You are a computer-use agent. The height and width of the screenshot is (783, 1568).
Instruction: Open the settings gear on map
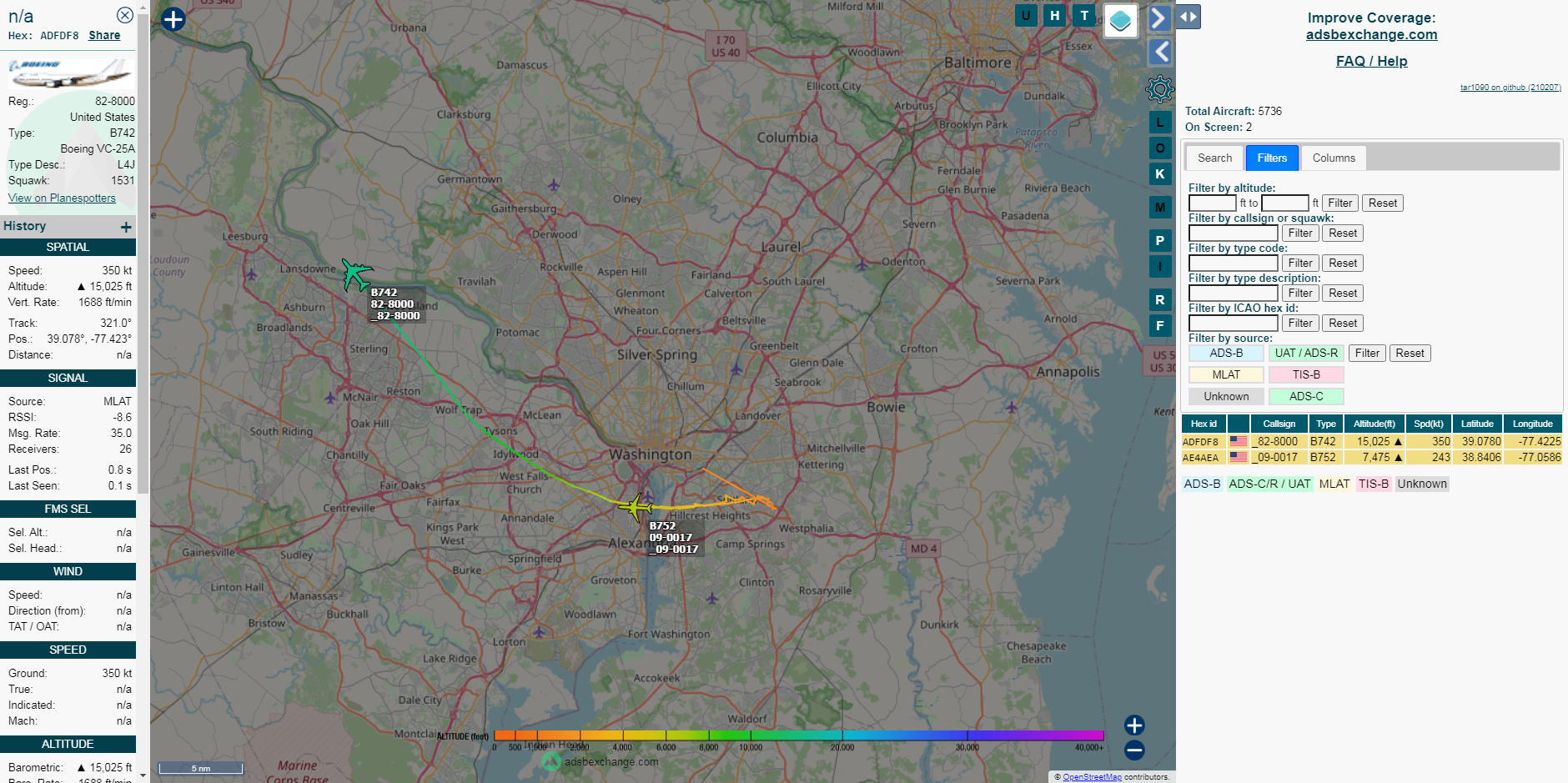point(1159,88)
